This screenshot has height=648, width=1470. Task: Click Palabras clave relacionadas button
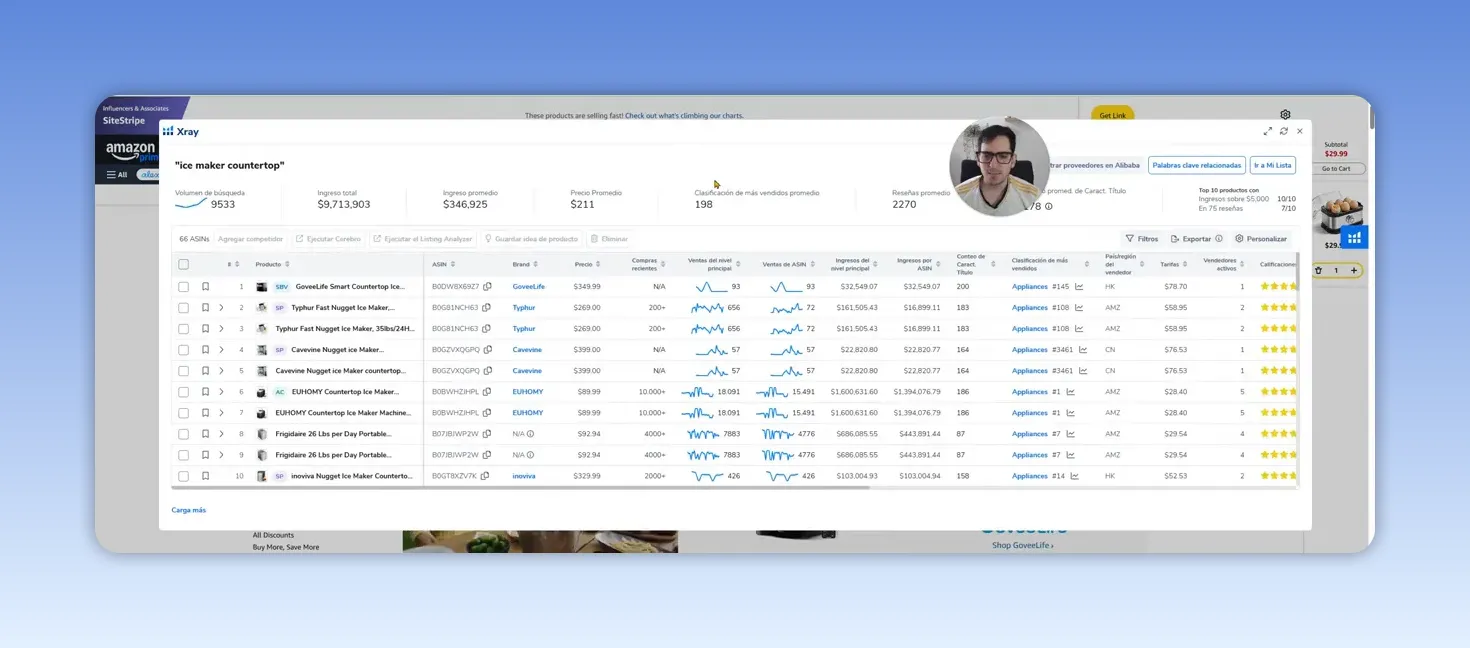click(1196, 165)
